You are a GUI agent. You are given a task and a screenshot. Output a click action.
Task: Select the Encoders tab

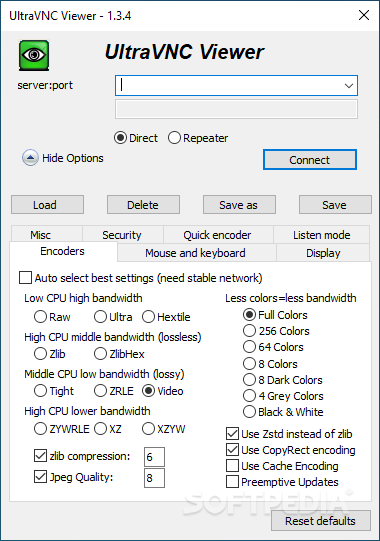[x=63, y=252]
